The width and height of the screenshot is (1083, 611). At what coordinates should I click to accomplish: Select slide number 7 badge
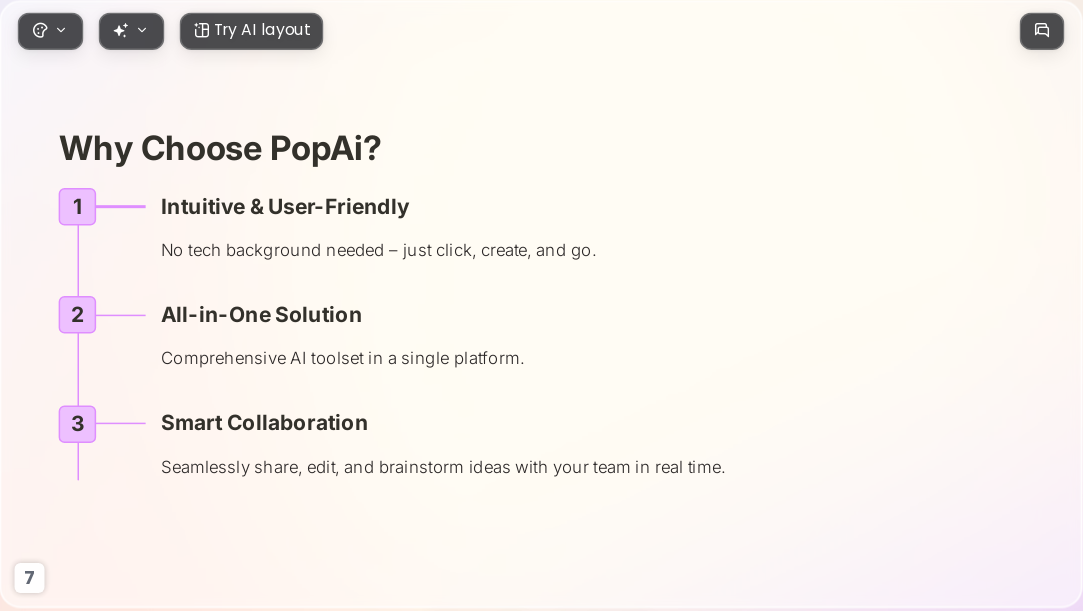(29, 578)
